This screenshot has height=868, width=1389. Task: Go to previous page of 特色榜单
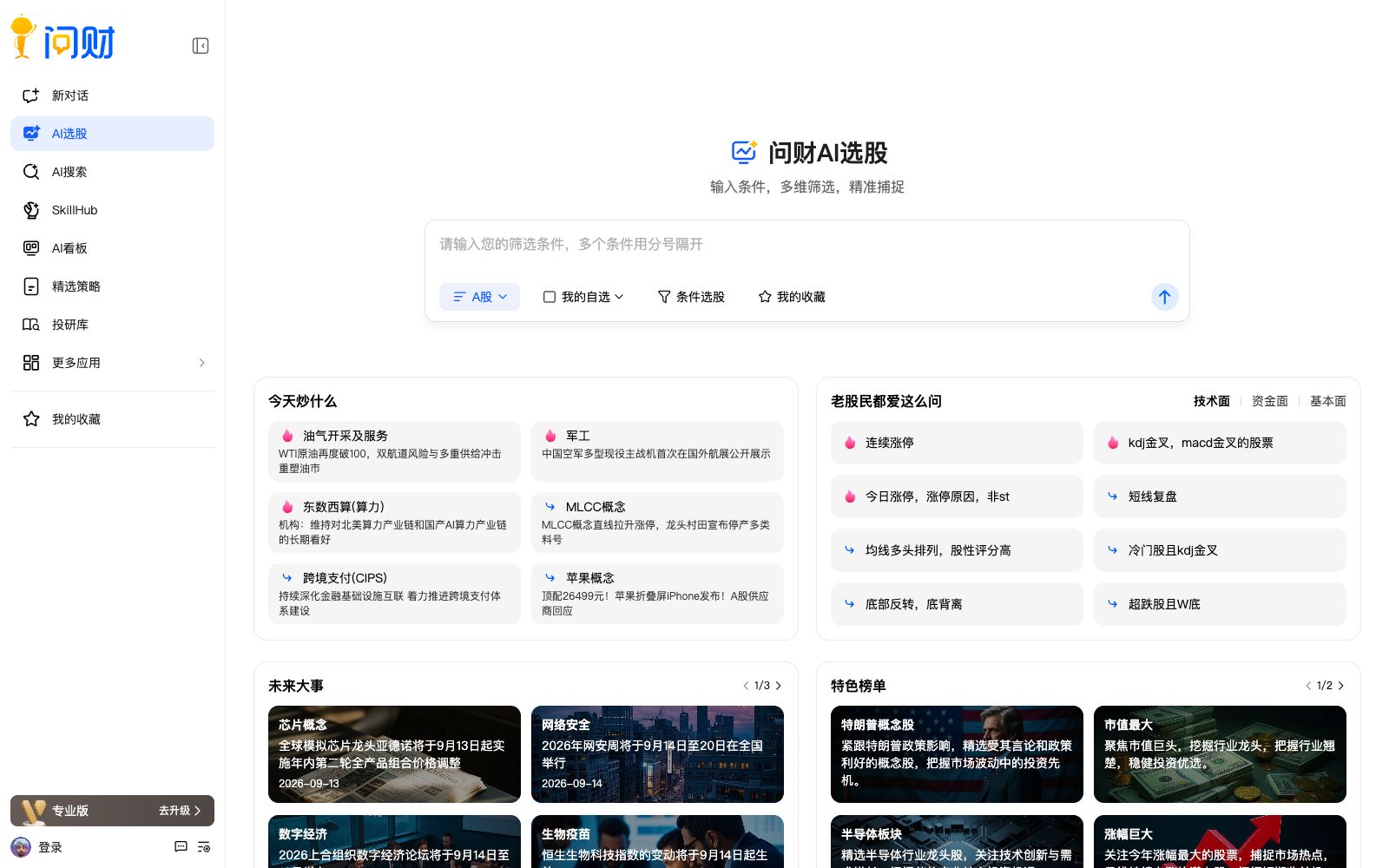1308,686
